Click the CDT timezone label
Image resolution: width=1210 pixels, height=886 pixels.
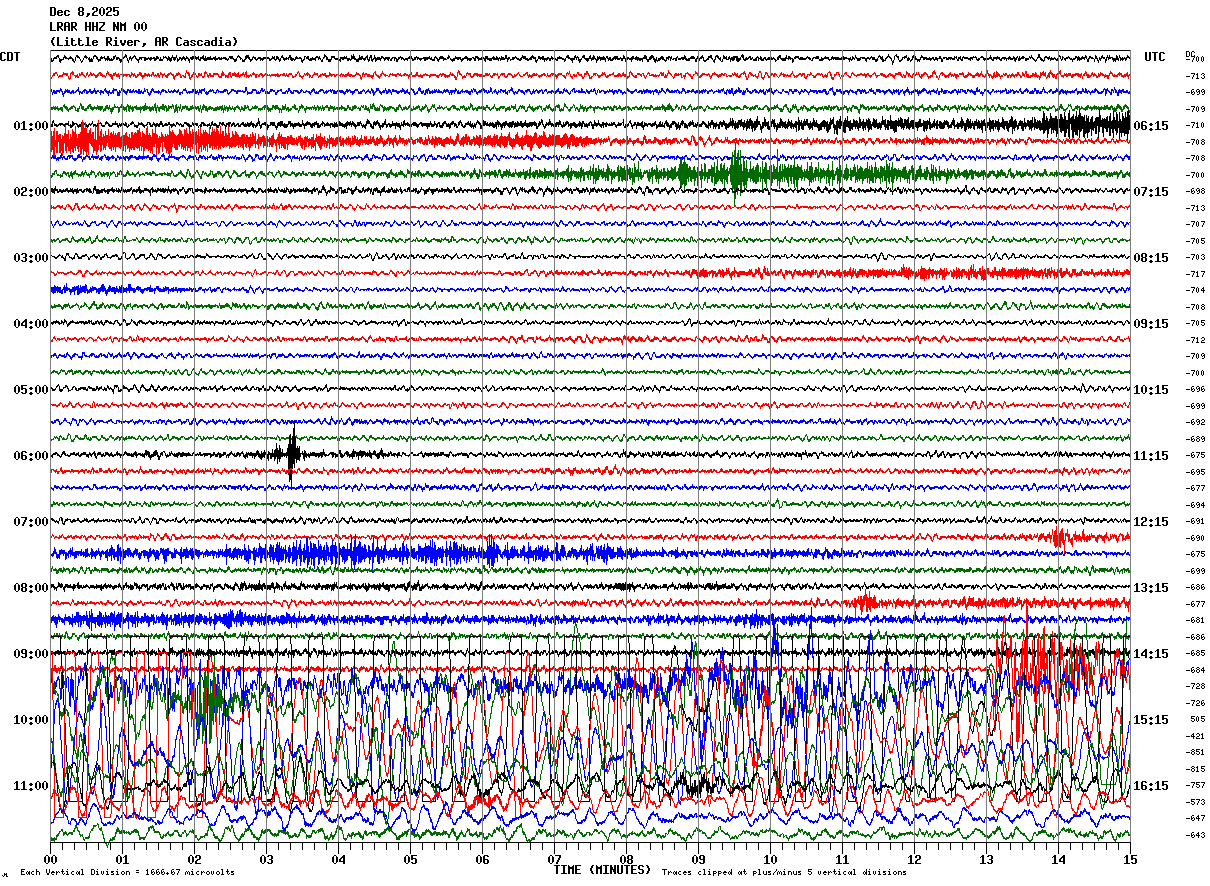(x=10, y=57)
